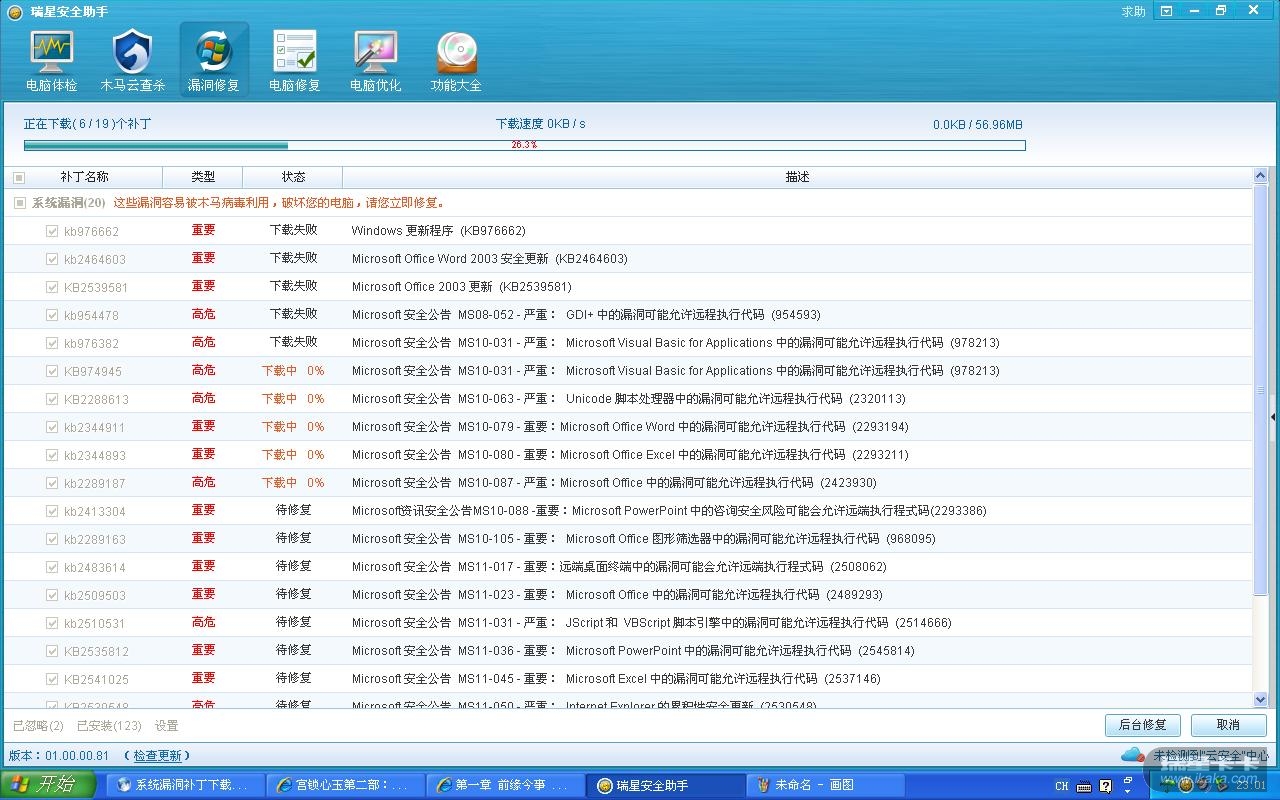This screenshot has width=1280, height=800.
Task: Click the 检查更新 check update link
Action: tap(158, 756)
